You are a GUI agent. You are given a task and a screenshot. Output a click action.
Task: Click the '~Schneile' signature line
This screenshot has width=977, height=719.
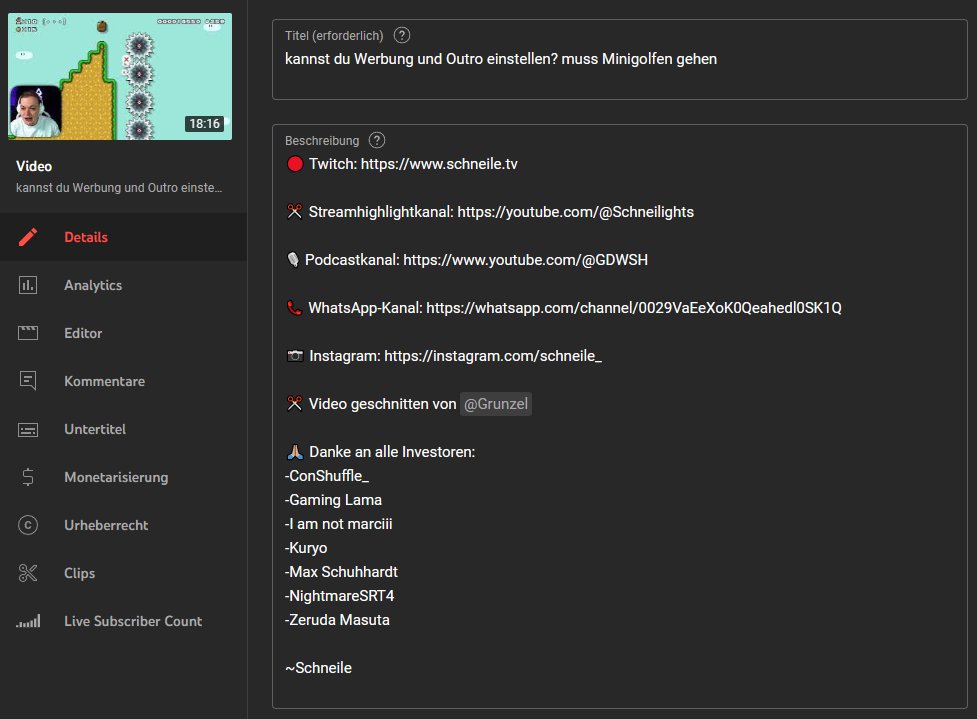click(x=318, y=668)
